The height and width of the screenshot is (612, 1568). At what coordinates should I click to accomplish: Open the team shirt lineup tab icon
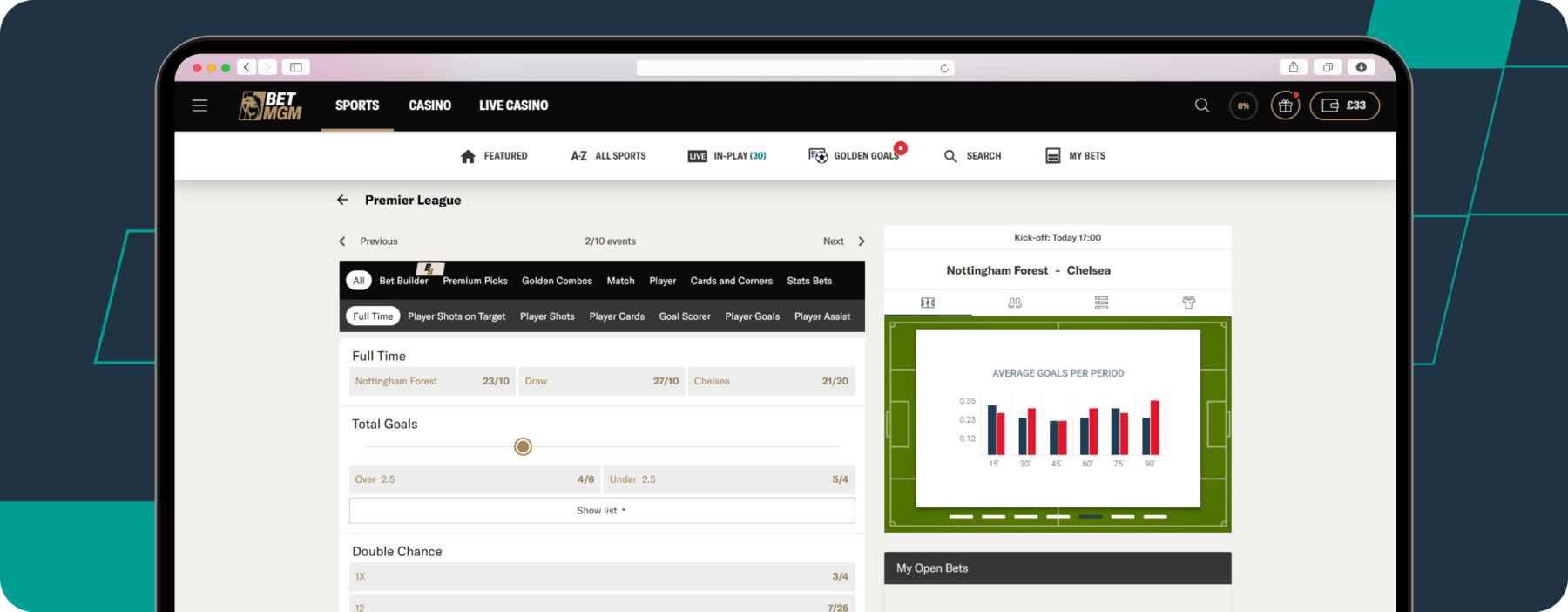[x=1188, y=303]
